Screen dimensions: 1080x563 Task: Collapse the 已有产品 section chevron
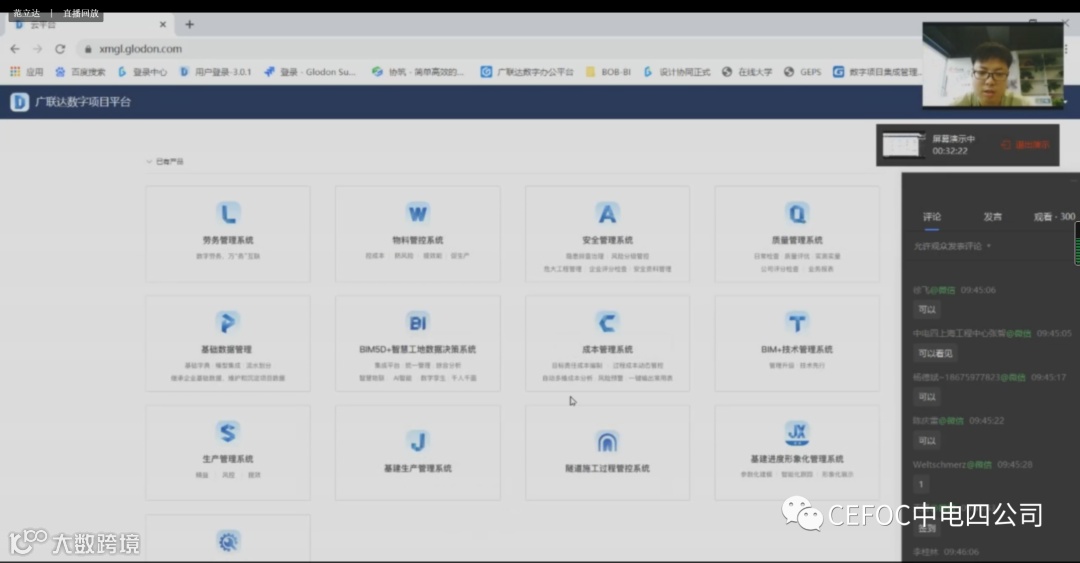click(x=149, y=162)
